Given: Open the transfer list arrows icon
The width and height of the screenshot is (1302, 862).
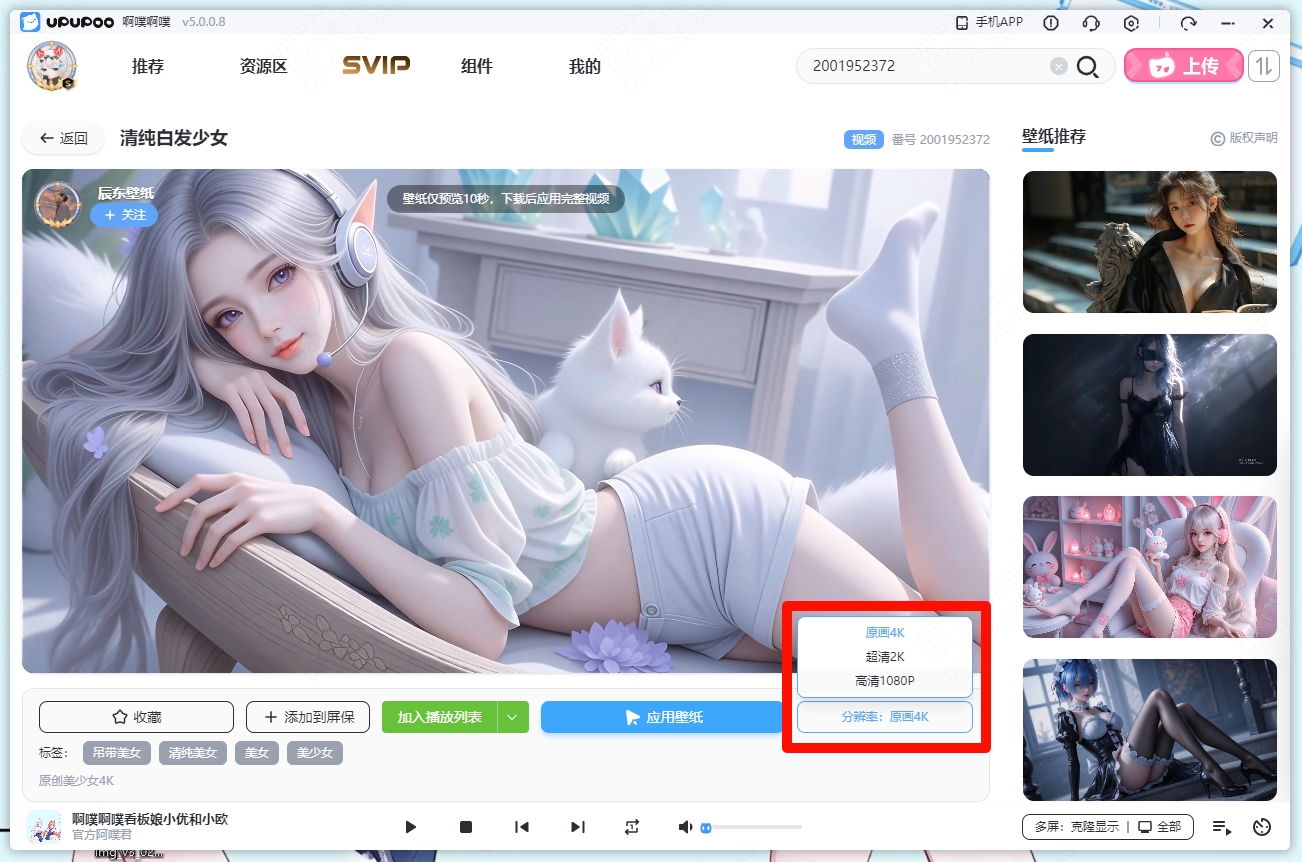Looking at the screenshot, I should tap(1264, 66).
